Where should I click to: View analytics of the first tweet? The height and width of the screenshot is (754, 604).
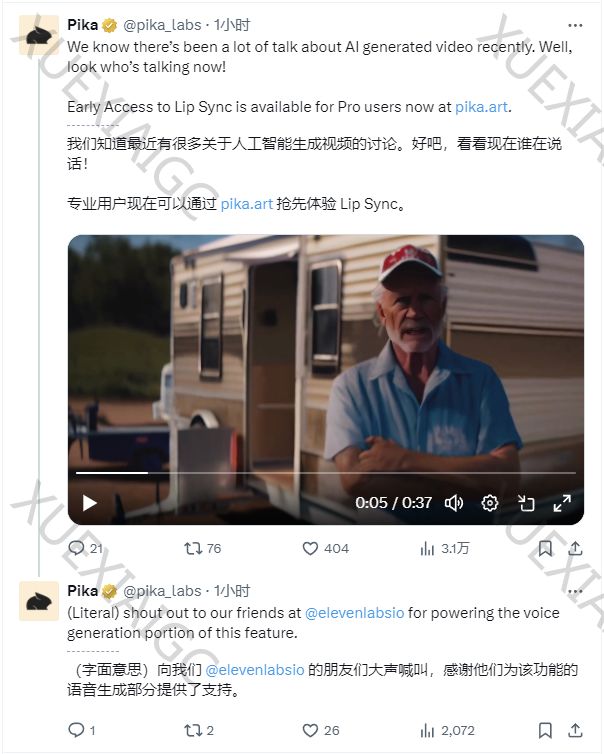click(x=427, y=548)
